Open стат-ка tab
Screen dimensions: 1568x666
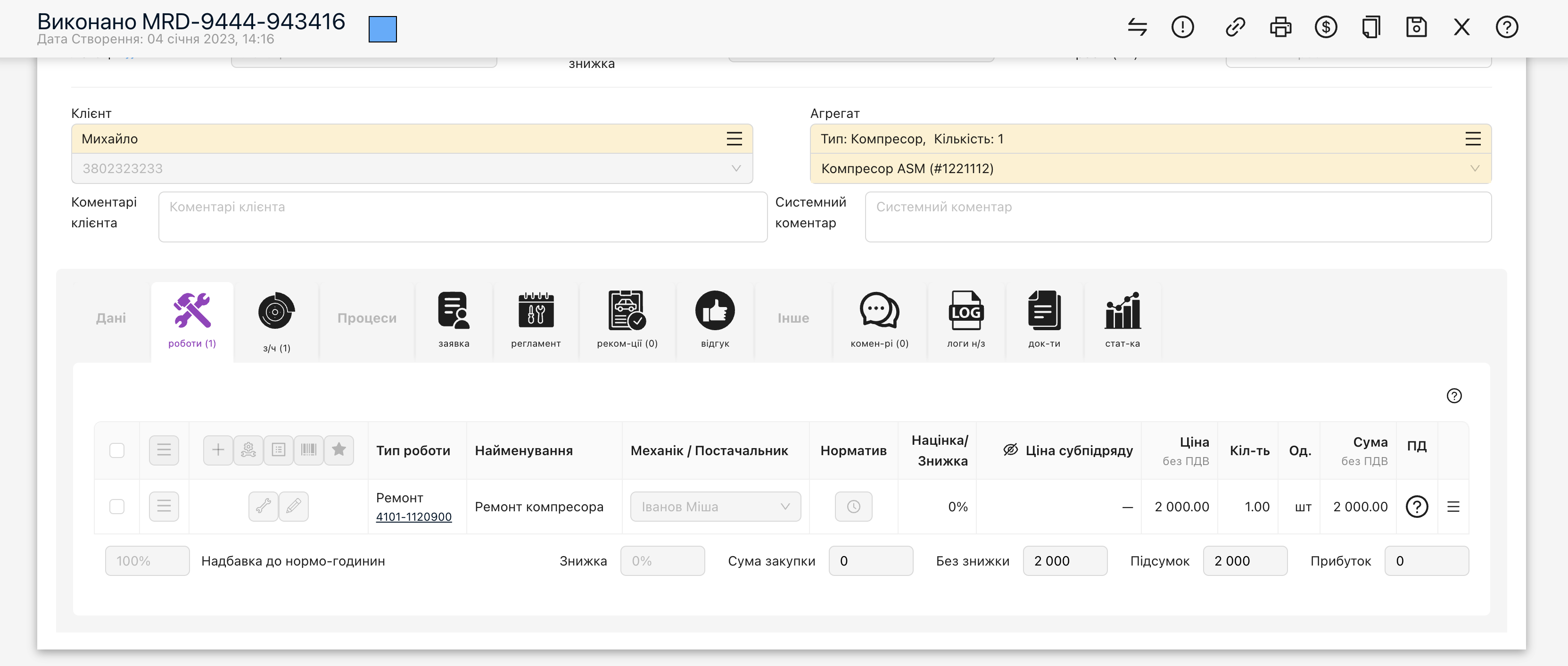coord(1122,321)
